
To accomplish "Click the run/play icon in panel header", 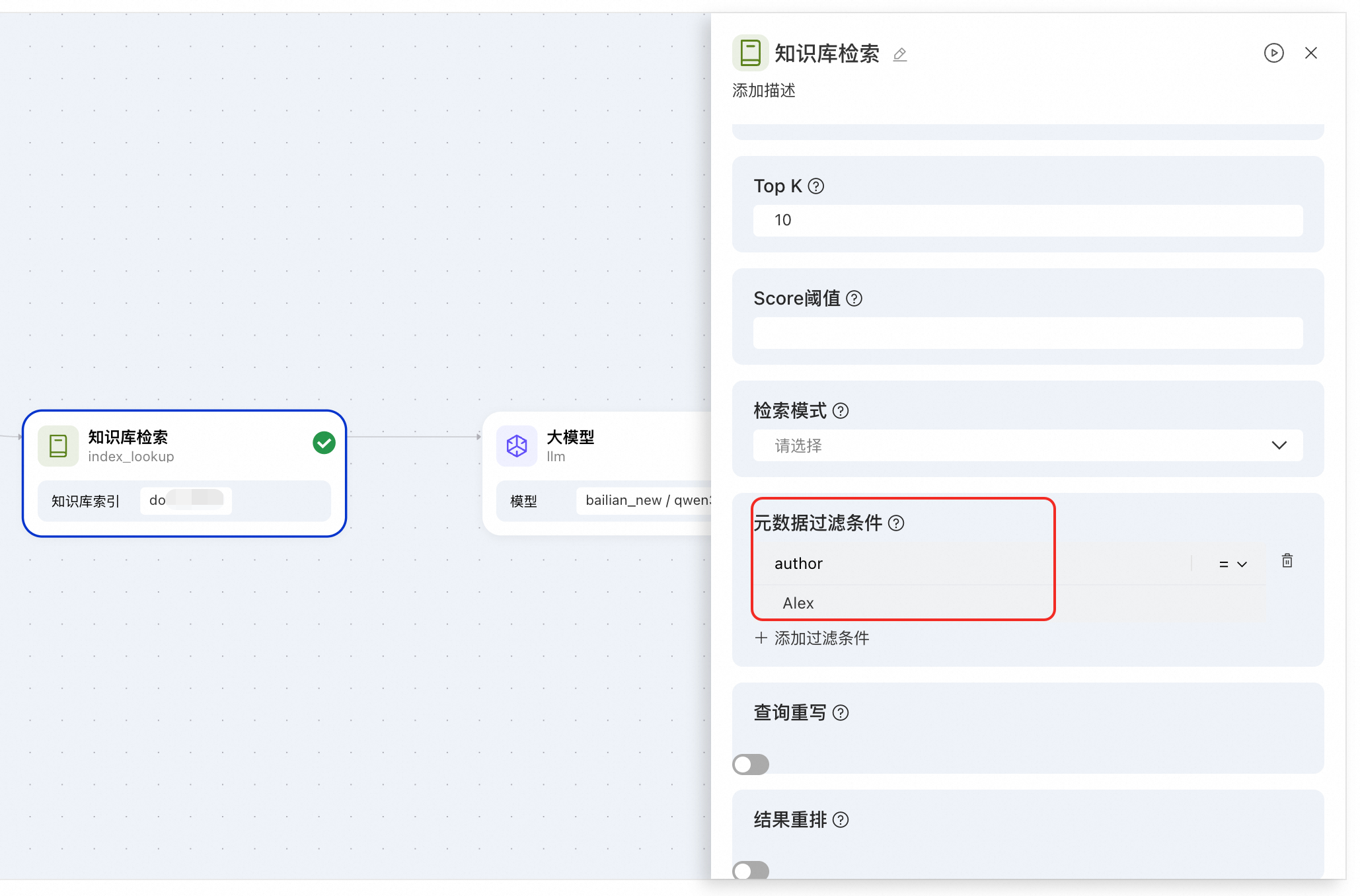I will [1273, 53].
